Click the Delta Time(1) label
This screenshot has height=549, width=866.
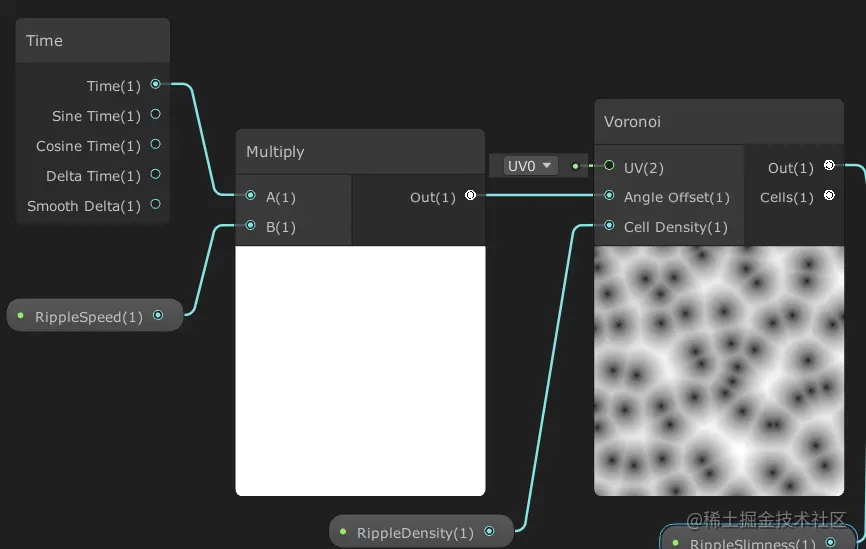[x=93, y=176]
